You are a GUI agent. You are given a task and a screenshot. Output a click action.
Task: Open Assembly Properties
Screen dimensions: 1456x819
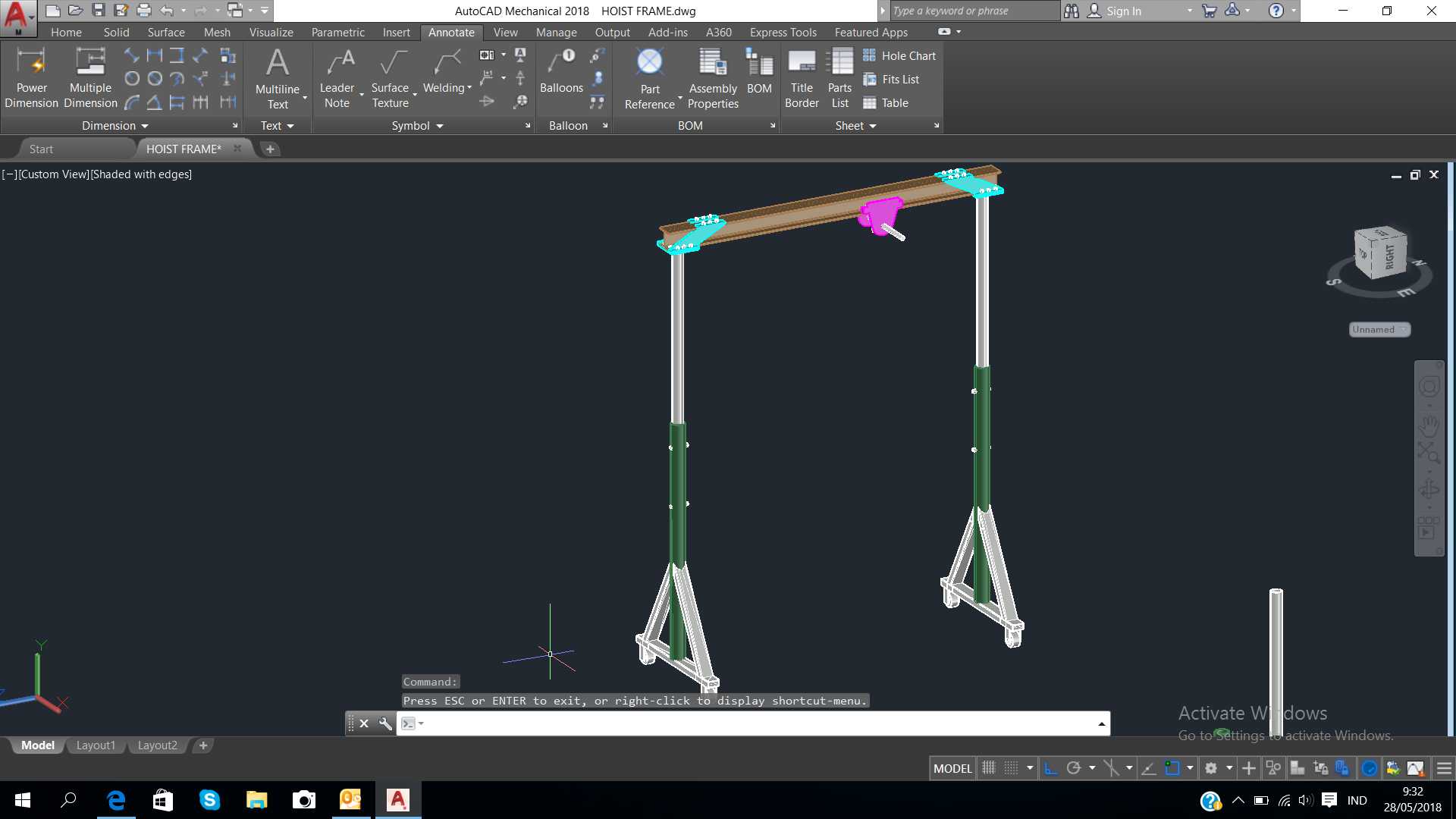tap(713, 78)
